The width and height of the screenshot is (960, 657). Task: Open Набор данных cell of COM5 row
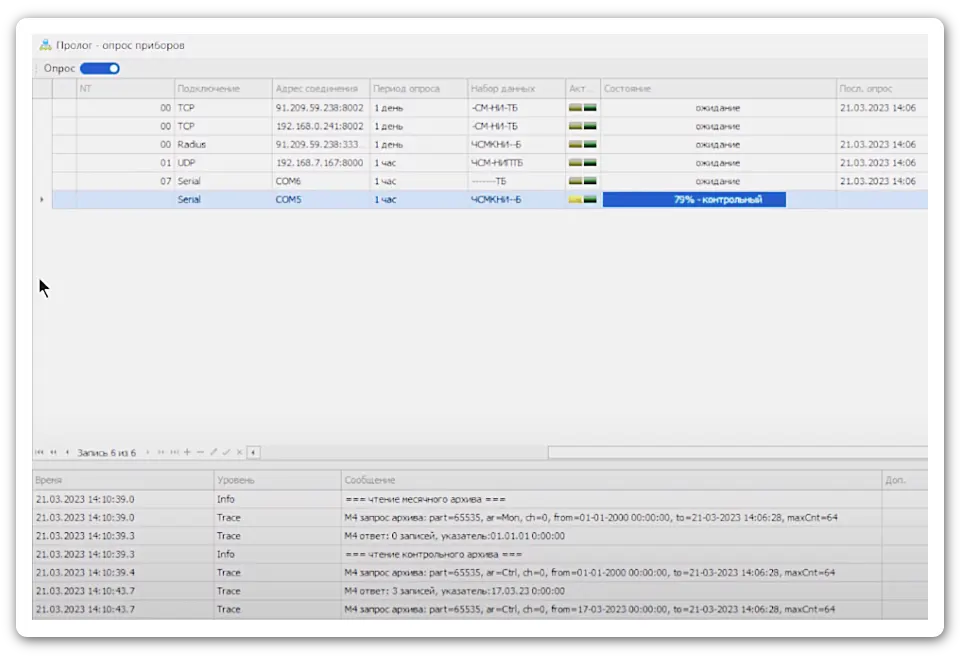click(515, 200)
